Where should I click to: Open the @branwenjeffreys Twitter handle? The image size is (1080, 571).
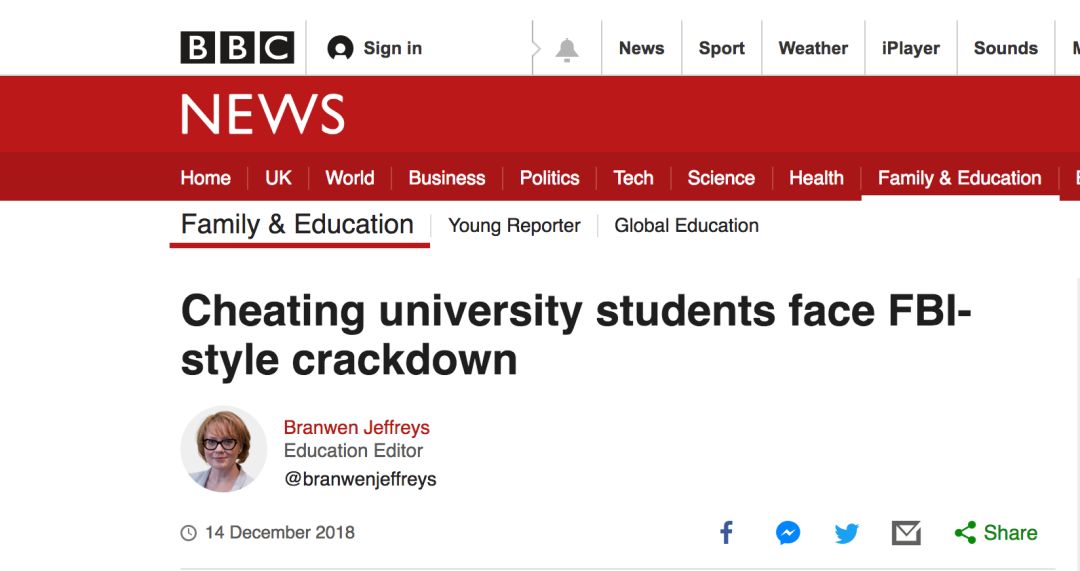pyautogui.click(x=360, y=479)
